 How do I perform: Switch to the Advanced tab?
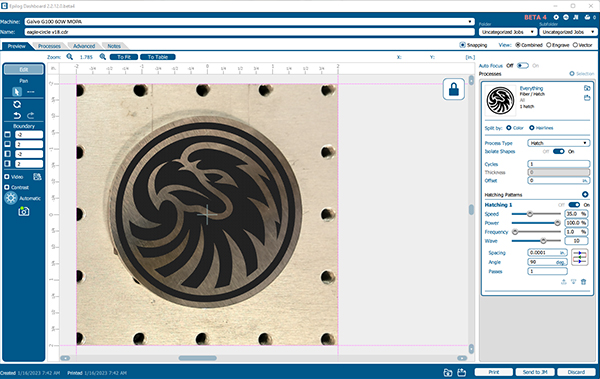(x=84, y=46)
